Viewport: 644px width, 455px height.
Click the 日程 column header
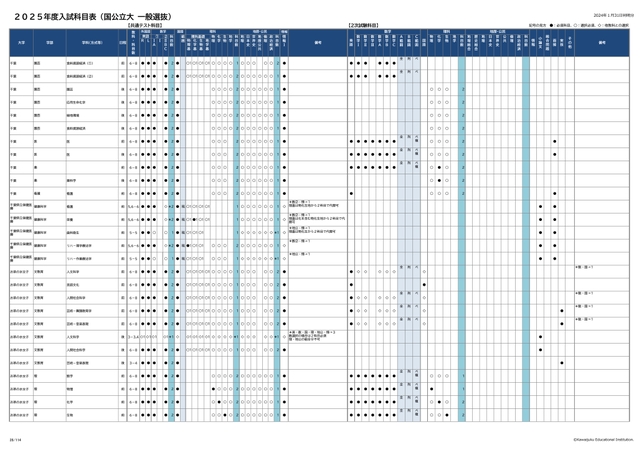coord(121,43)
